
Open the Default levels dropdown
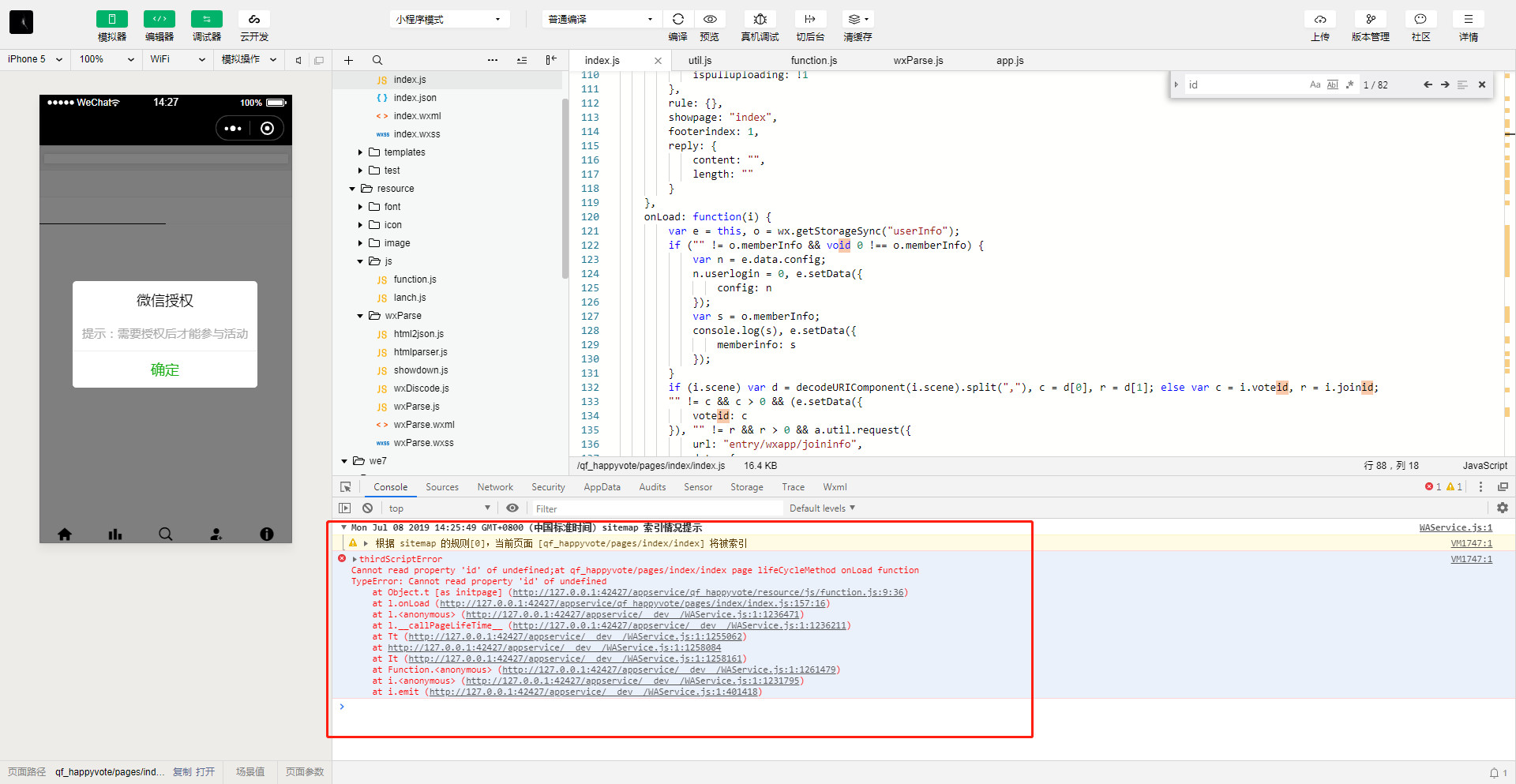(x=822, y=508)
